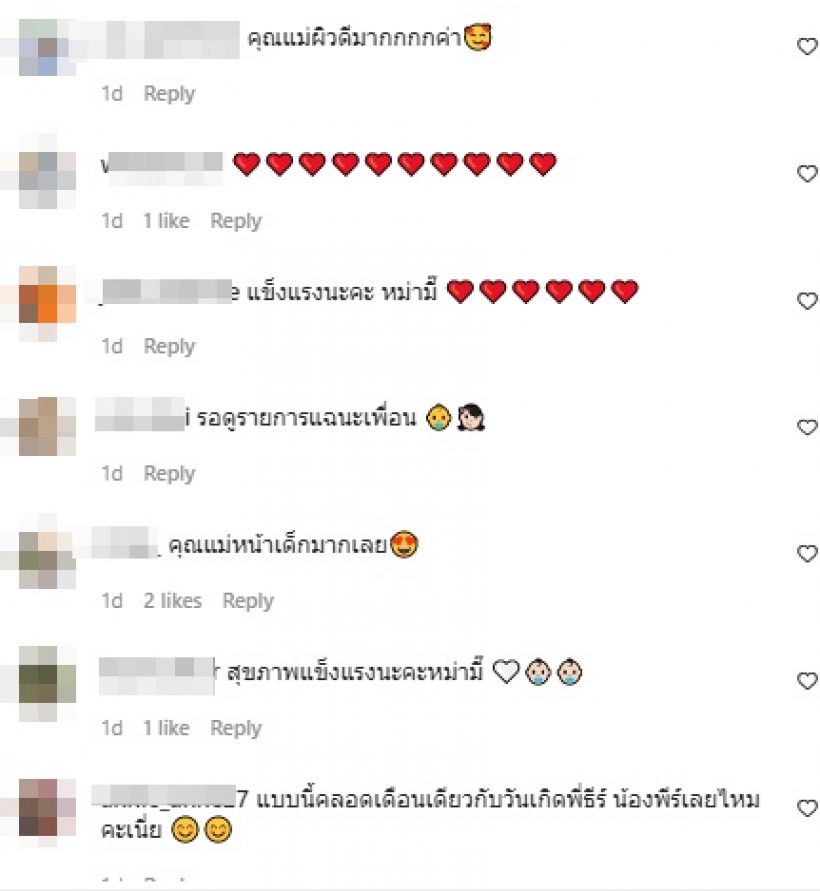Reply to the masked face emoji comment
This screenshot has width=820, height=891.
click(x=169, y=474)
